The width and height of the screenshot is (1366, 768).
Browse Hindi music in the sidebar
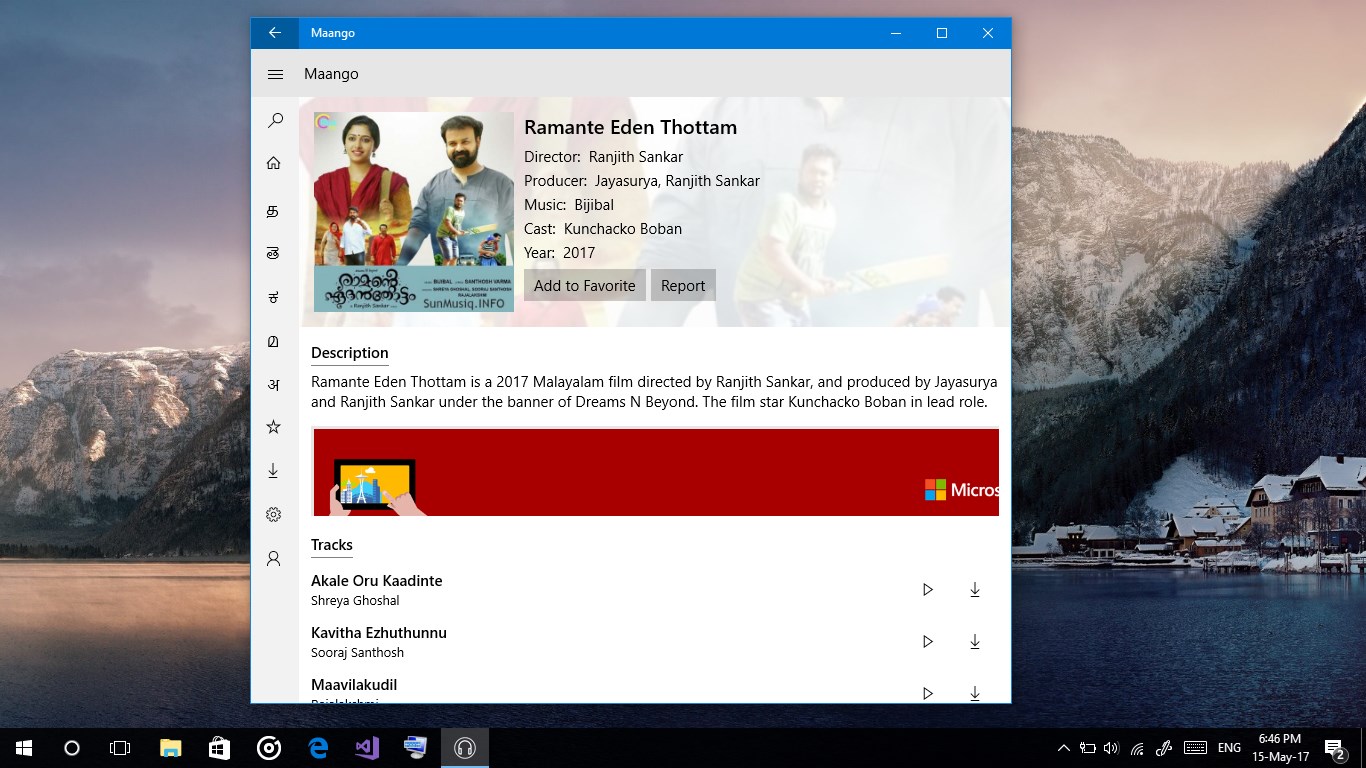[273, 384]
